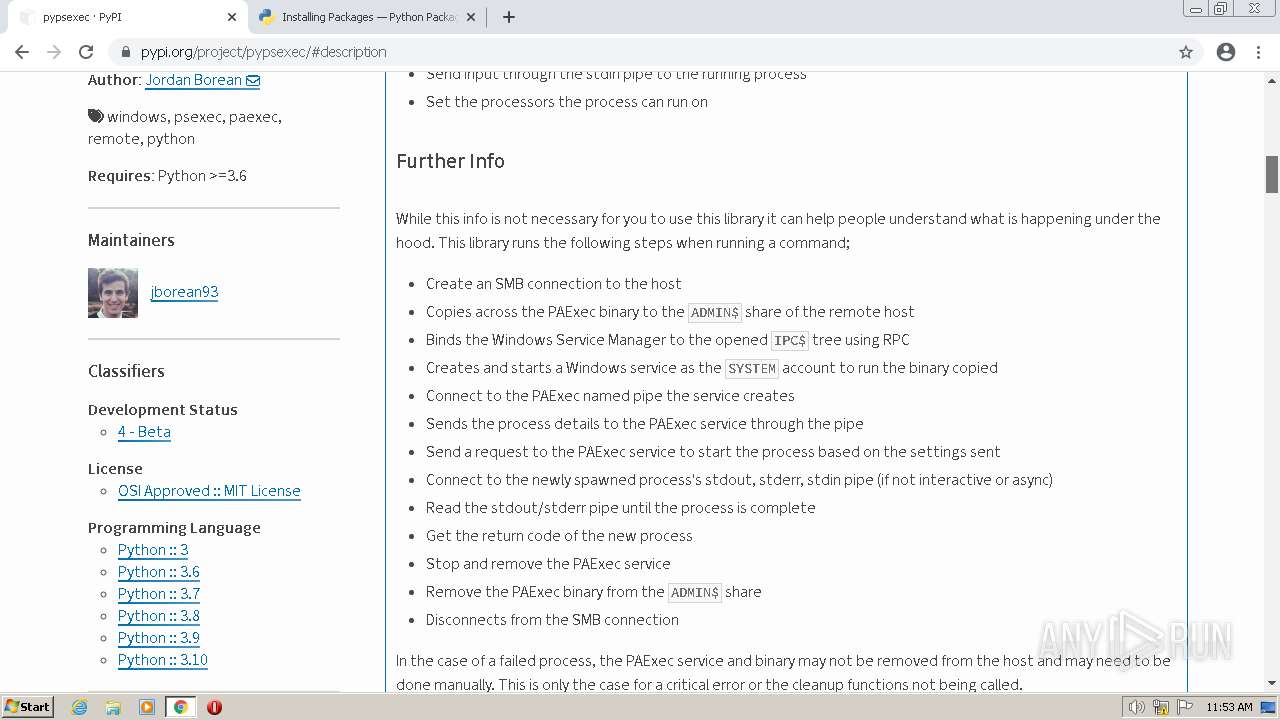This screenshot has height=720, width=1280.
Task: Open Jordan Borean author email link
Action: pyautogui.click(x=202, y=80)
